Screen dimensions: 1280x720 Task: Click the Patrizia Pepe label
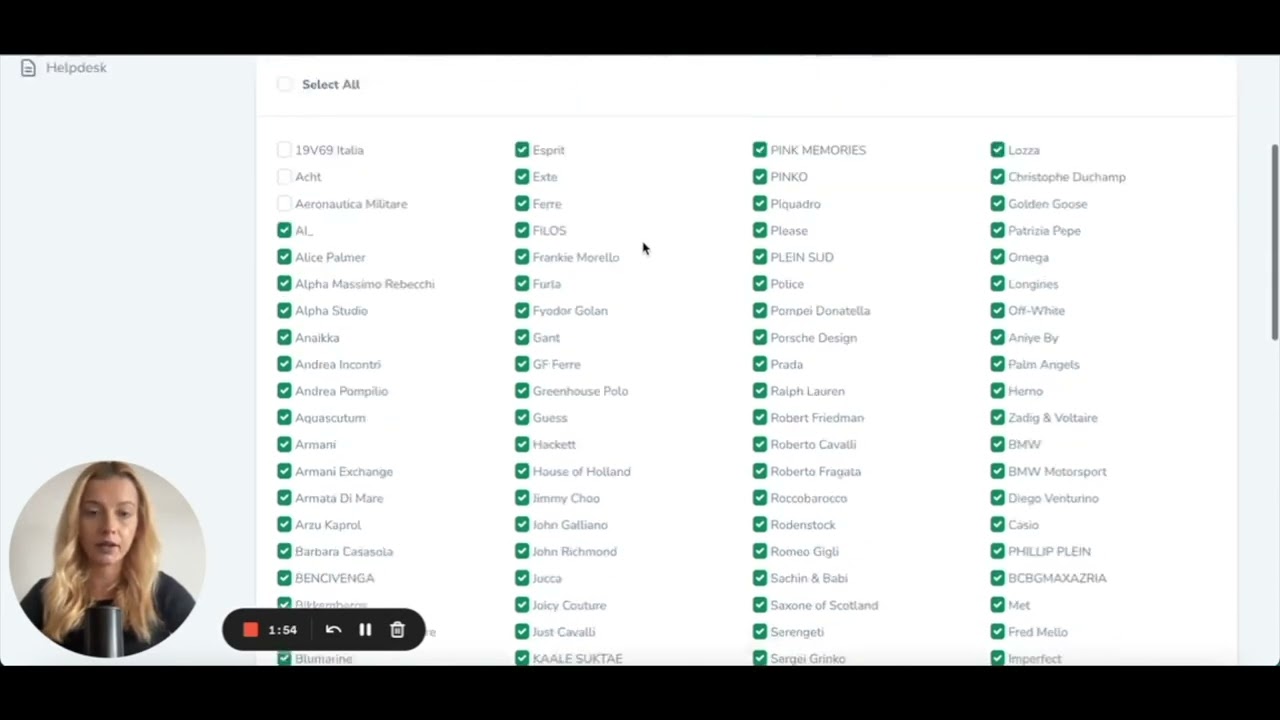[x=1044, y=231]
